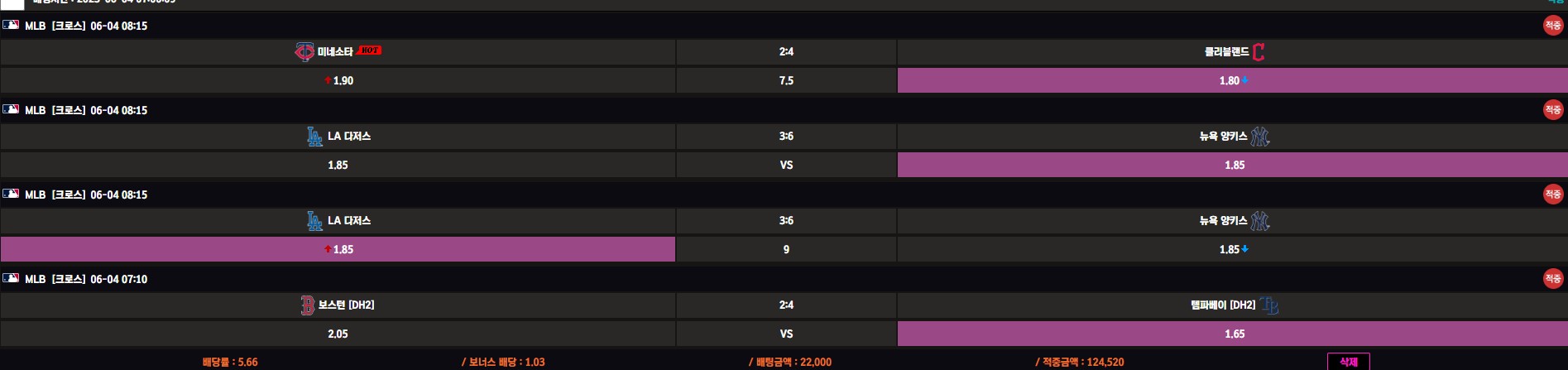
Task: Click the MLB flag icon for 07:10 game
Action: pos(11,278)
